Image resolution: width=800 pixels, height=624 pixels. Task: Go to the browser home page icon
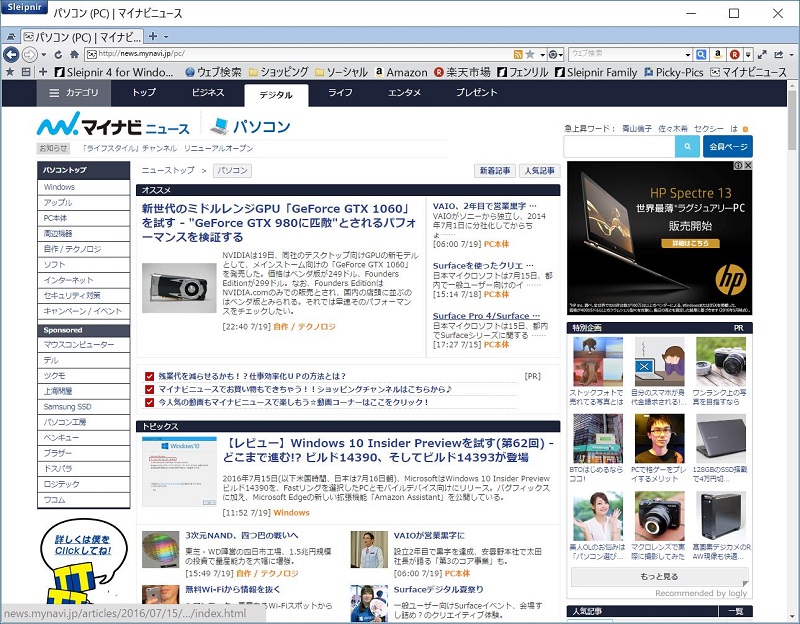coord(74,54)
